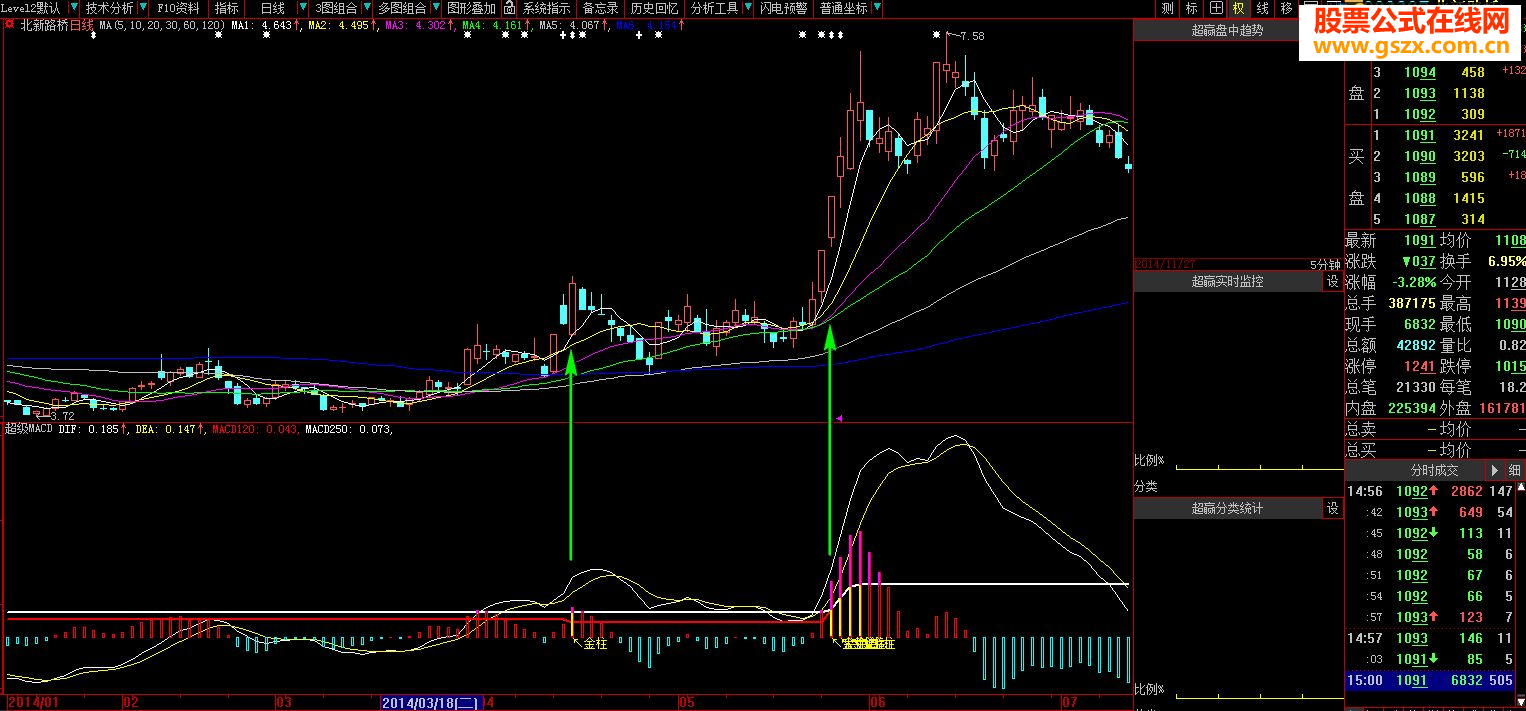Viewport: 1526px width, 711px height.
Task: Expand the dropdown arrow beside 普通坐标
Action: (x=878, y=8)
